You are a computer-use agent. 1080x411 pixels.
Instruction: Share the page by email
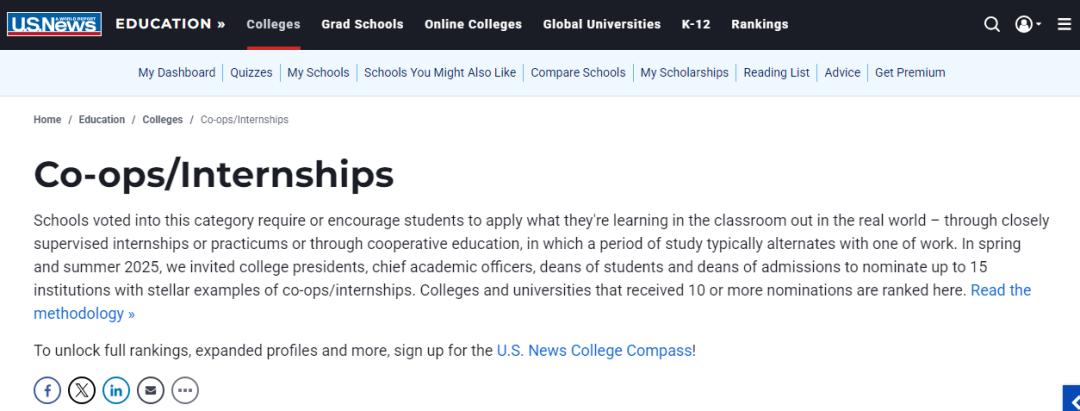150,390
